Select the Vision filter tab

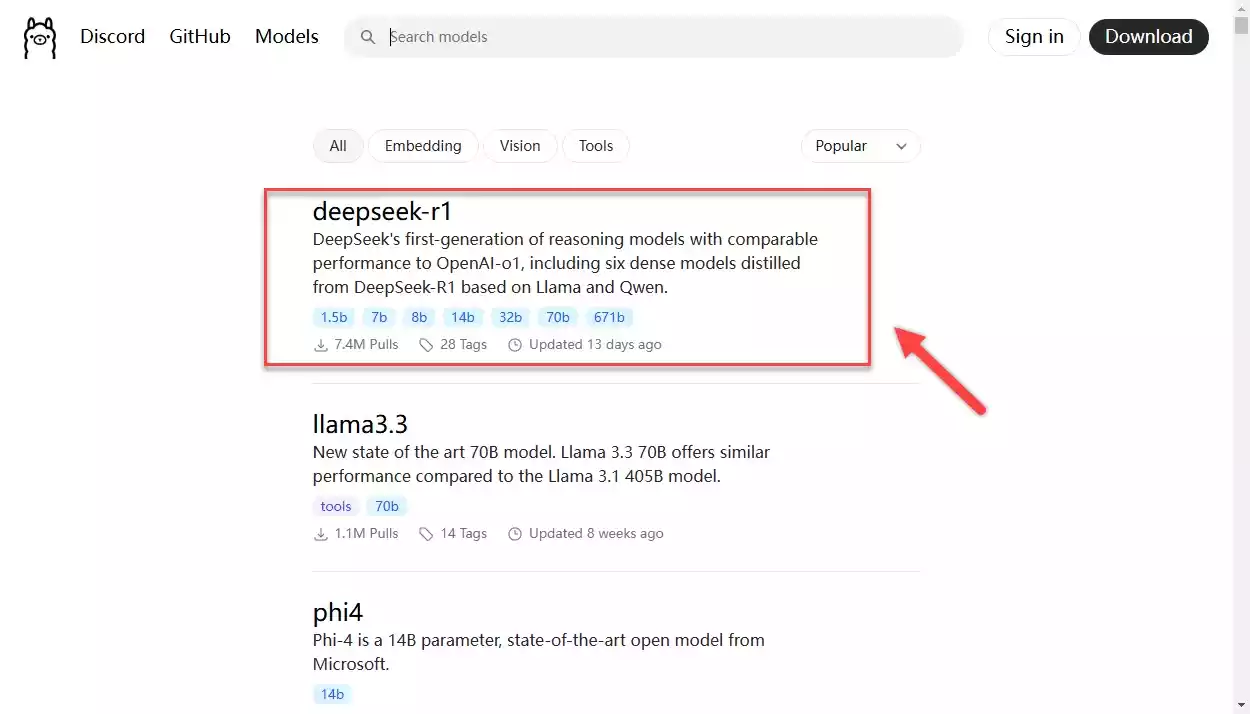click(x=520, y=146)
